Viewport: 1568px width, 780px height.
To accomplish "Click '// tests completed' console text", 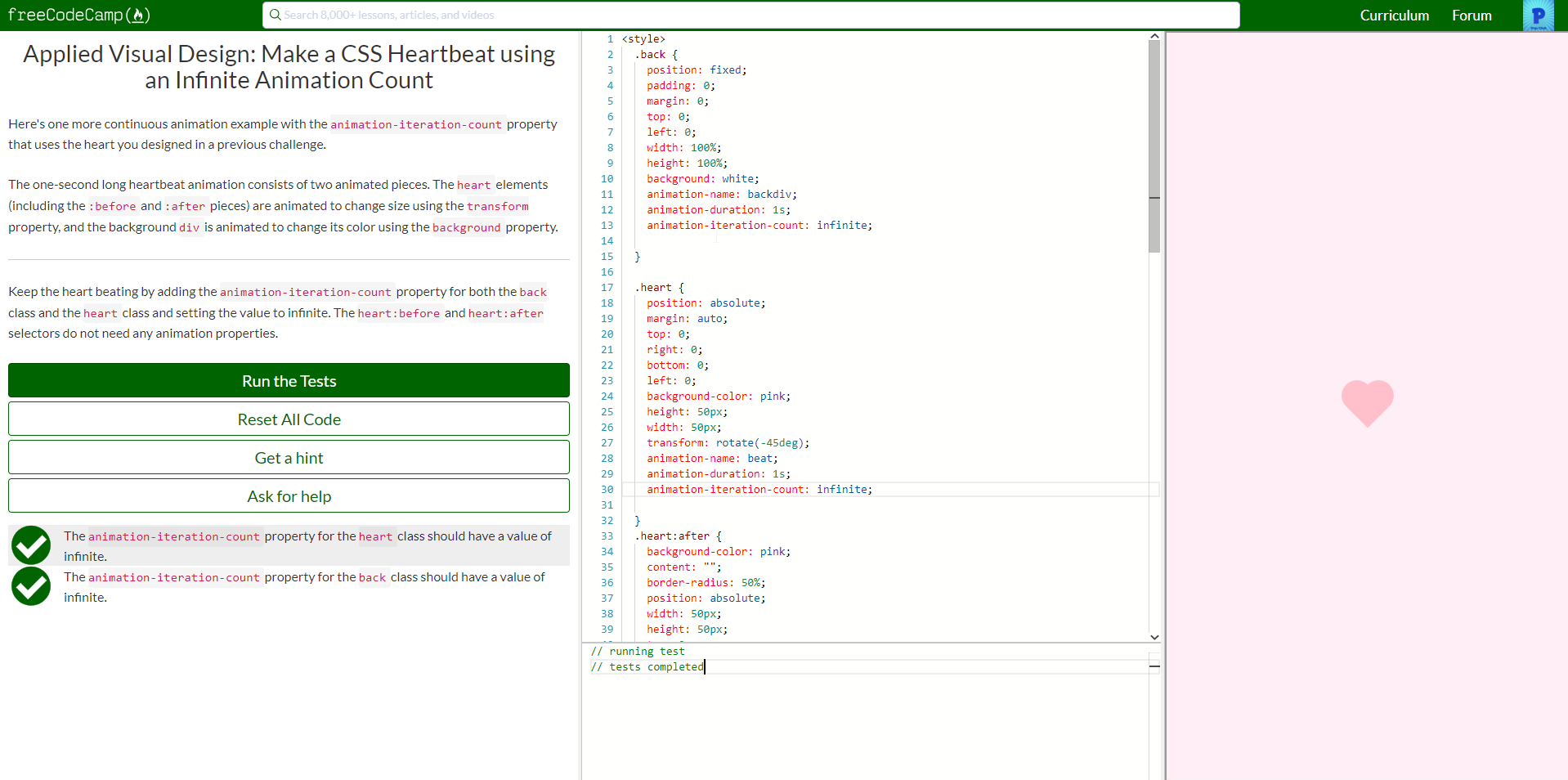I will click(x=647, y=667).
